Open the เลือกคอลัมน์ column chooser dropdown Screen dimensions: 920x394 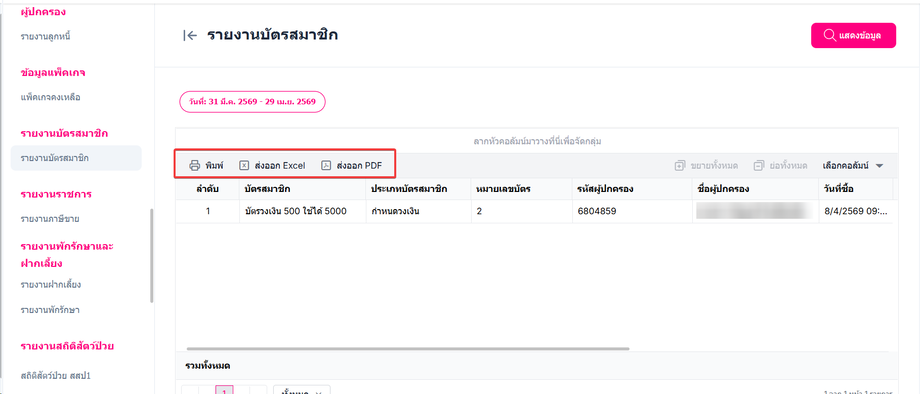coord(852,165)
